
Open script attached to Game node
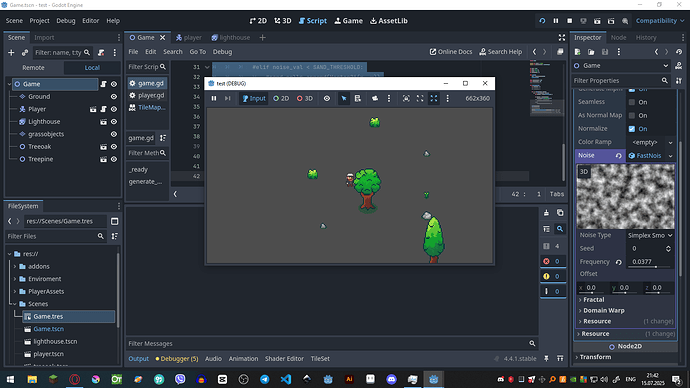(103, 84)
